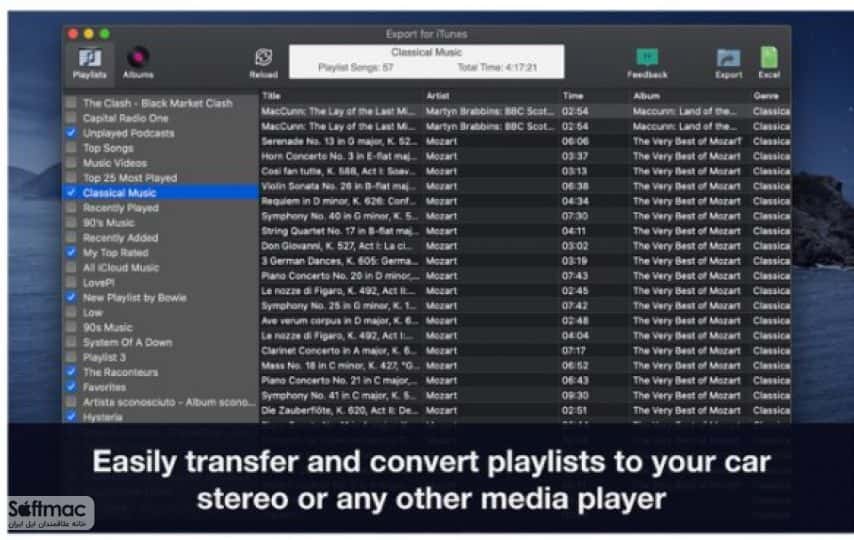Uncheck the Favorites checkbox
The width and height of the screenshot is (854, 540).
[71, 387]
